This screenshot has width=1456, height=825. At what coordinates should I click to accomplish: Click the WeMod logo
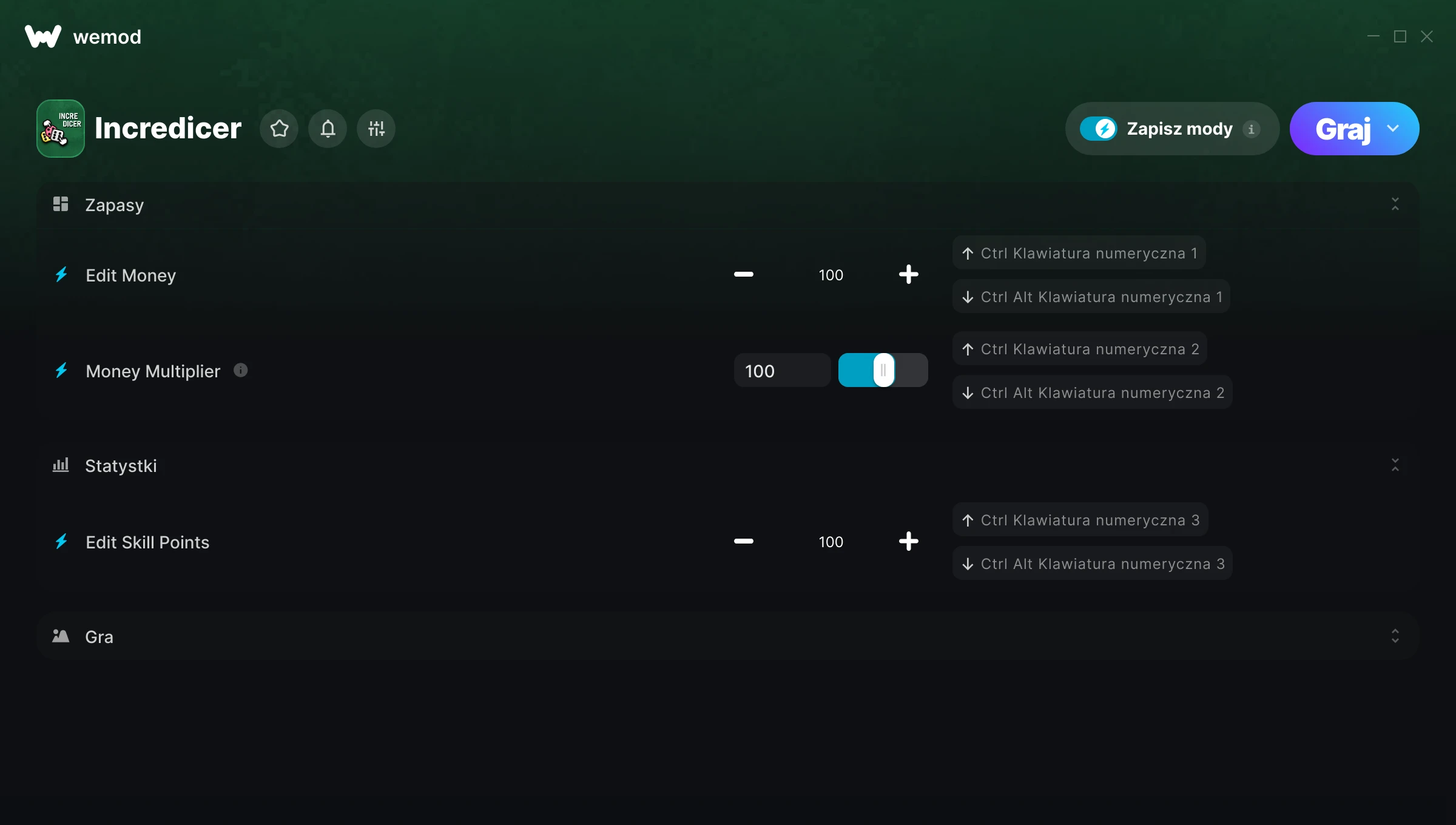point(42,36)
